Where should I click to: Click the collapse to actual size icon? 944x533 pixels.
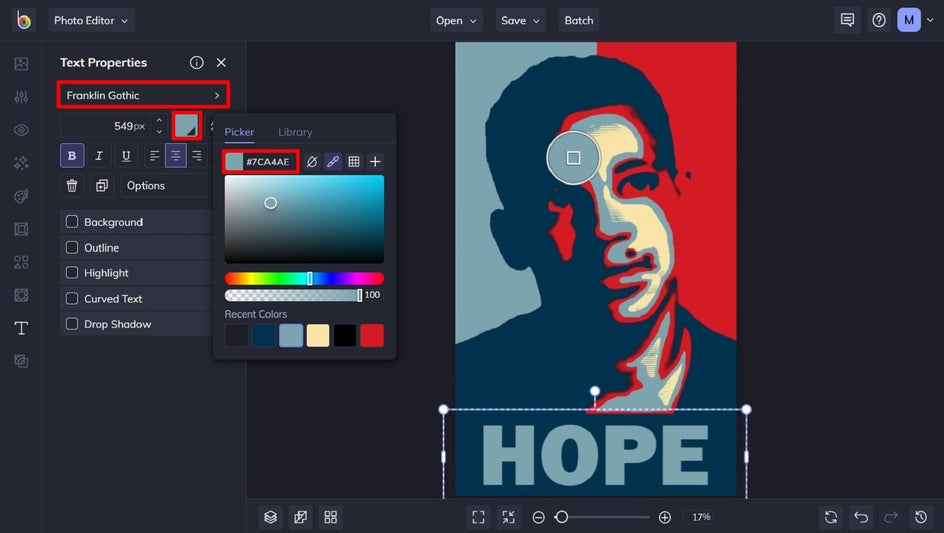click(509, 517)
